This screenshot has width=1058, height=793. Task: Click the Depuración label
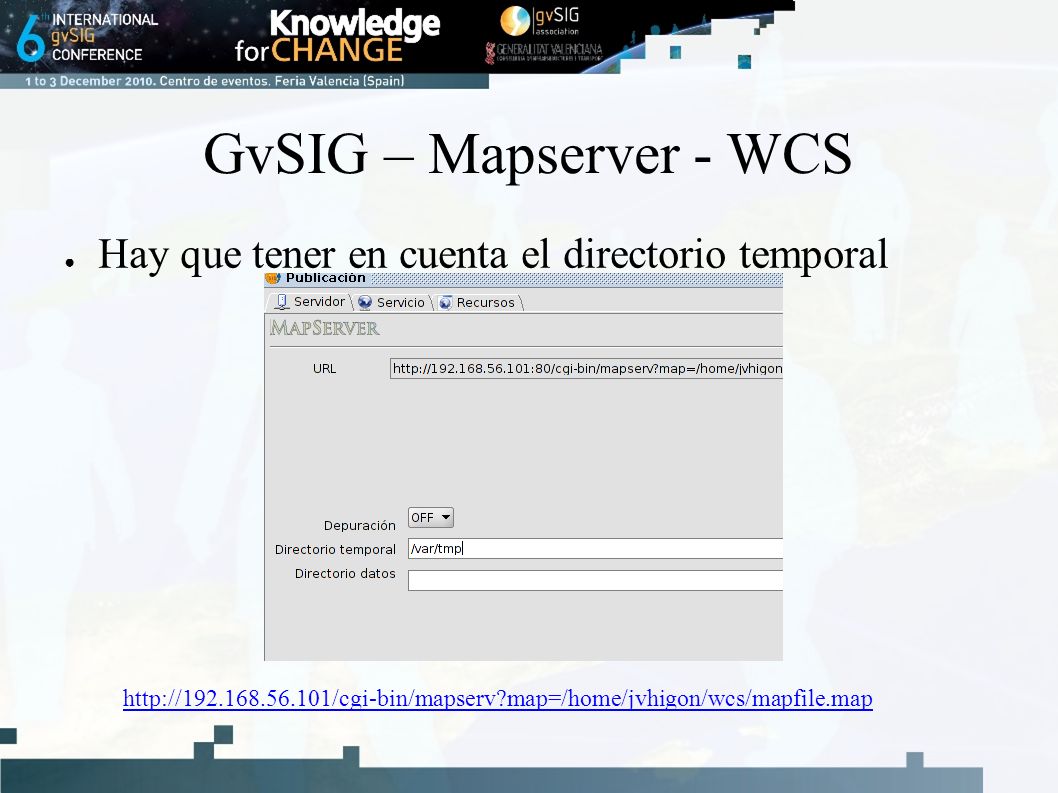click(360, 525)
